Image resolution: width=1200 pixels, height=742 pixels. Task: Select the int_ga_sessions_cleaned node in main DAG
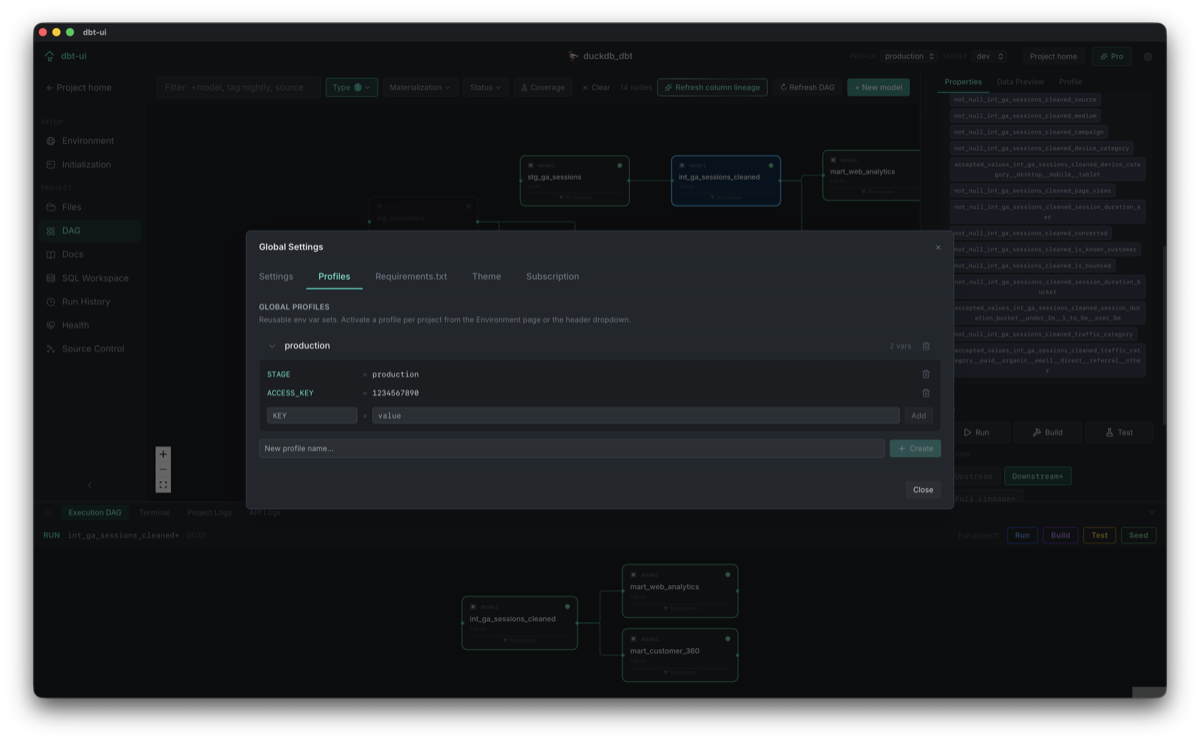[x=726, y=181]
